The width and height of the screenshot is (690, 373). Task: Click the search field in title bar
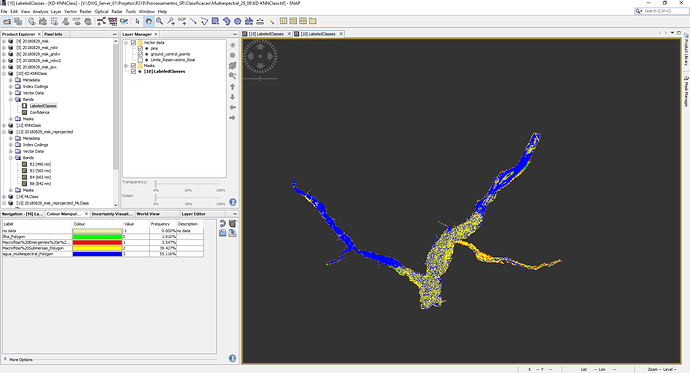[x=660, y=11]
